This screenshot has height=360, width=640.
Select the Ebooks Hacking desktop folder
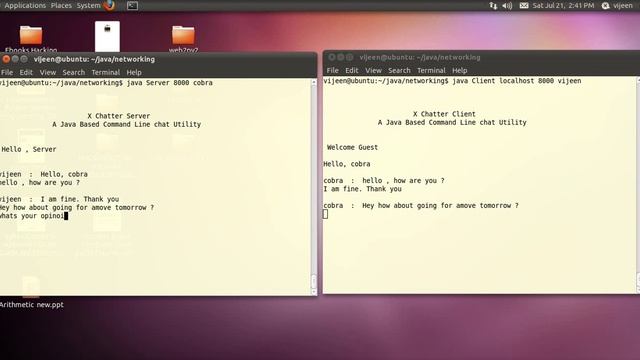pos(31,39)
